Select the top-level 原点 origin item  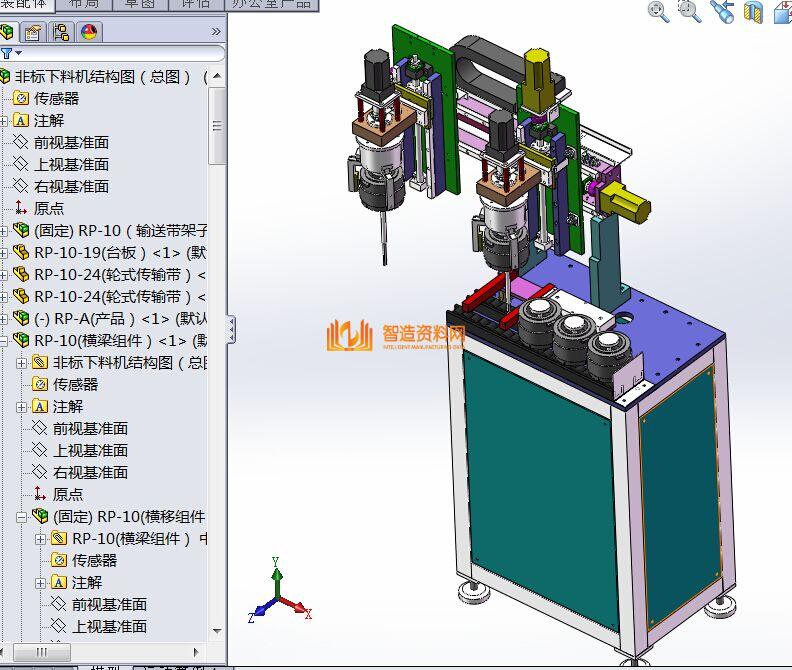coord(48,209)
